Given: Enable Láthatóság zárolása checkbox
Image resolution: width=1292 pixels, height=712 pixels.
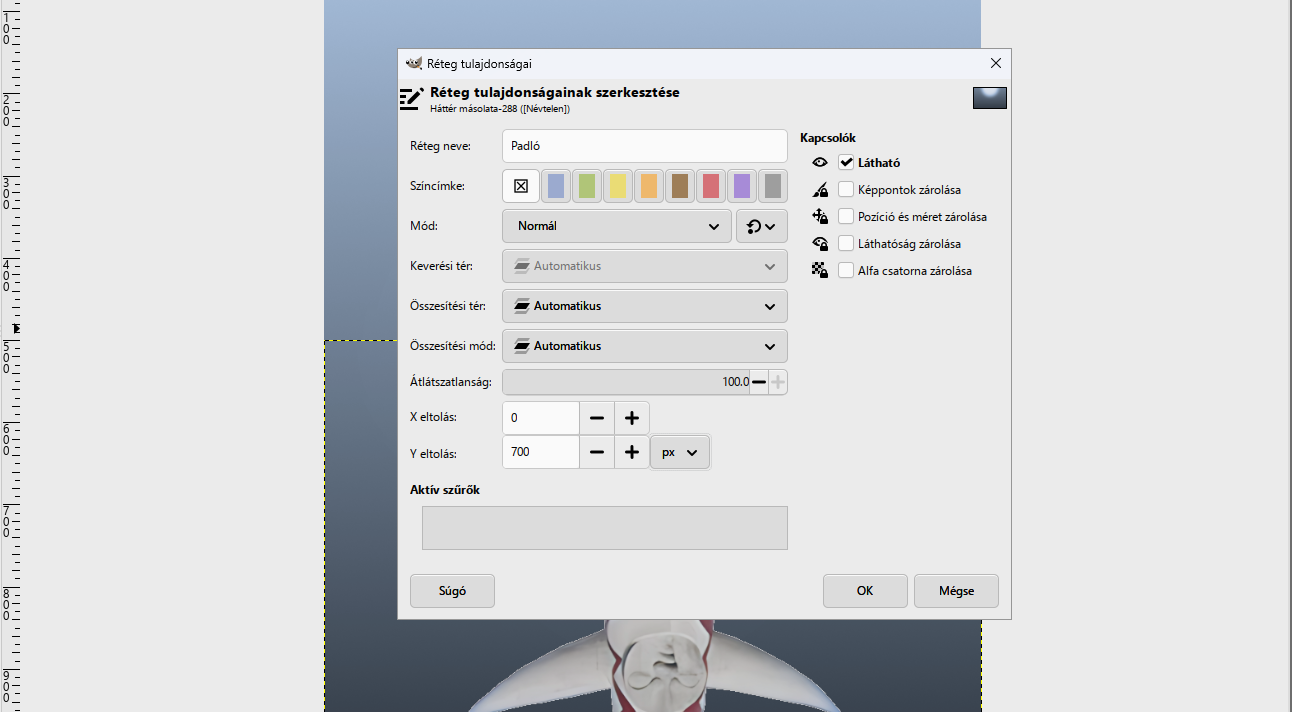Looking at the screenshot, I should pos(846,243).
